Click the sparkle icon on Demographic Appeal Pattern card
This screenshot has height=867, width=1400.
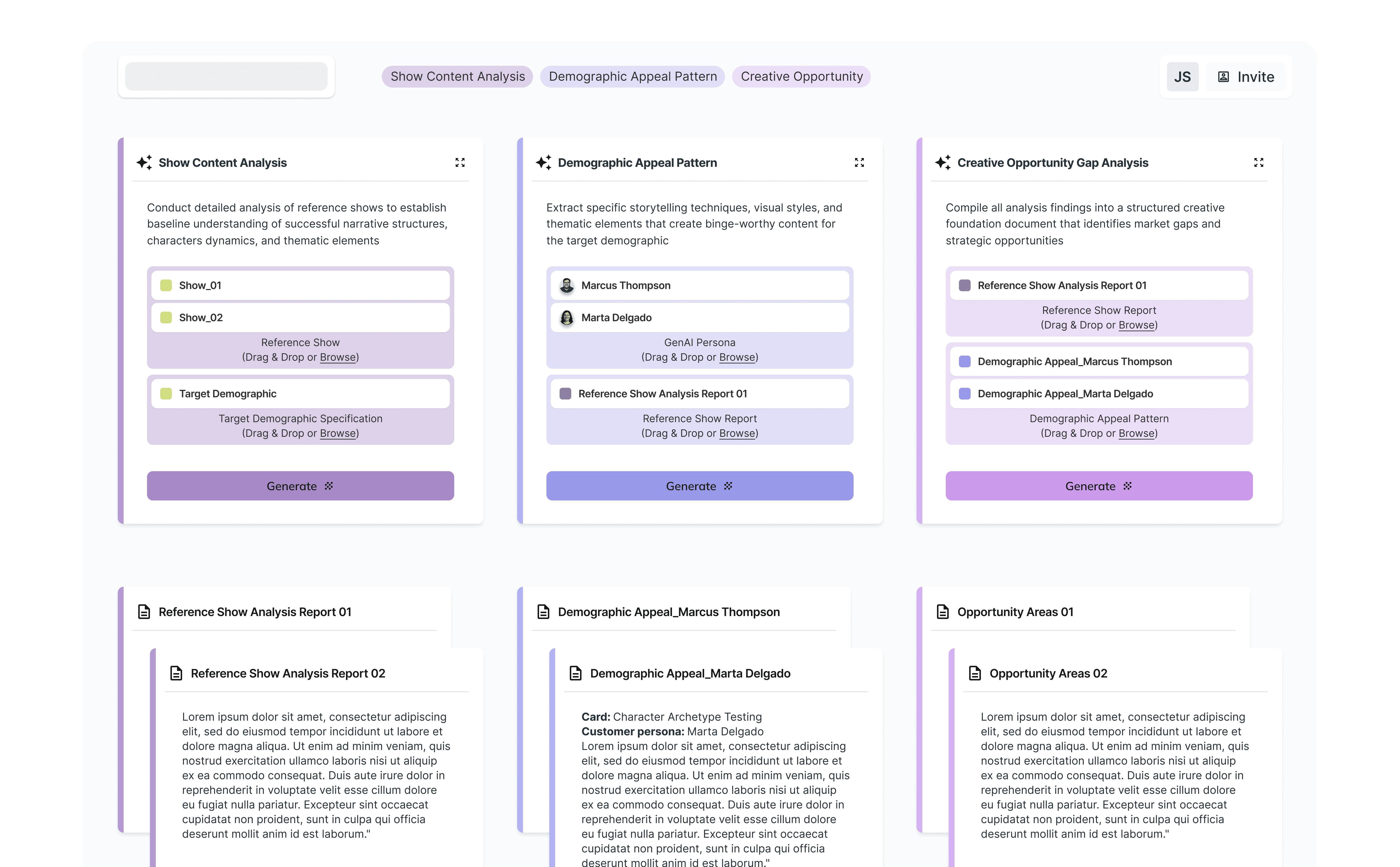pyautogui.click(x=543, y=162)
